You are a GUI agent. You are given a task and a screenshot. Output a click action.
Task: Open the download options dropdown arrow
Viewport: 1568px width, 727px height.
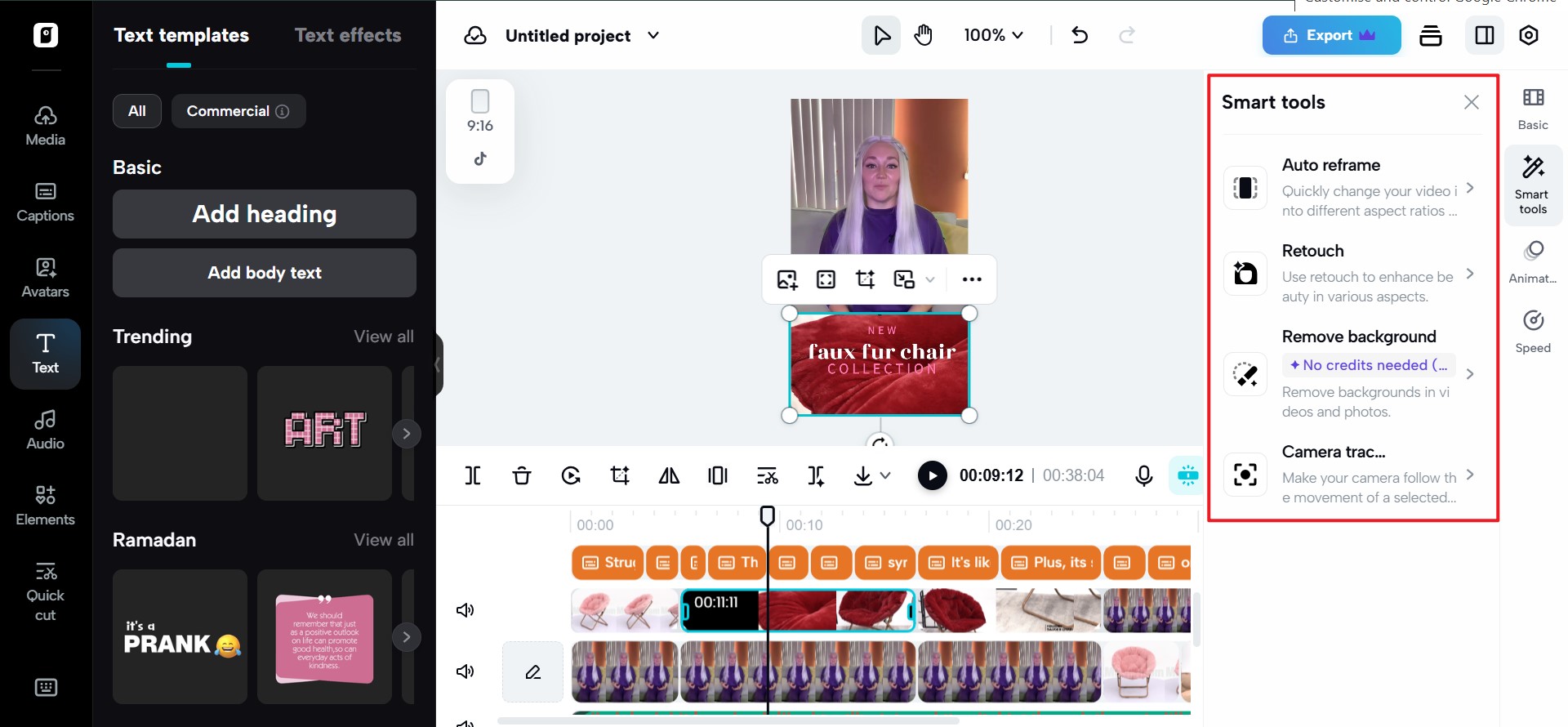885,475
